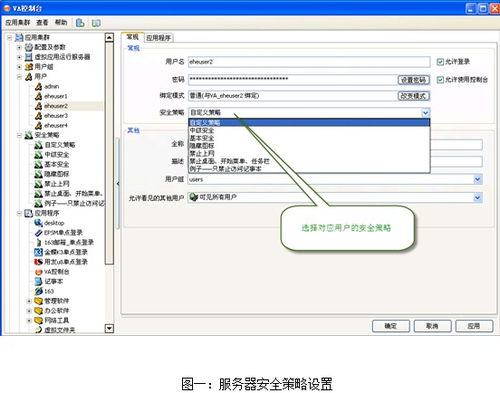Screen dimensions: 500x393
Task: Collapse the 安全策略 tree node
Action: tap(19, 135)
